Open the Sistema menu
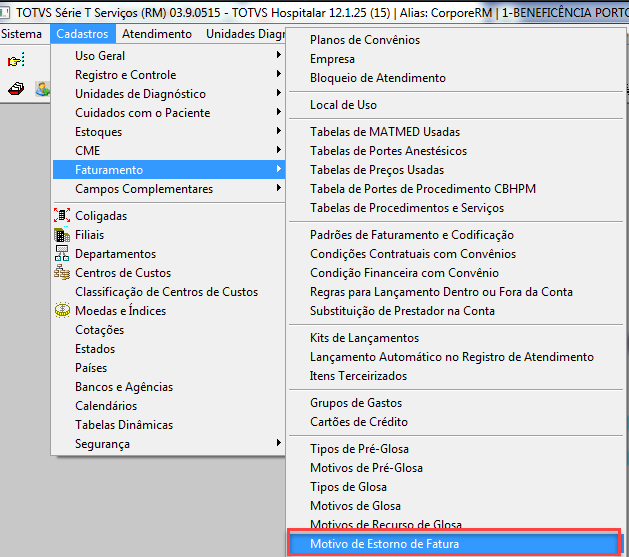 21,34
